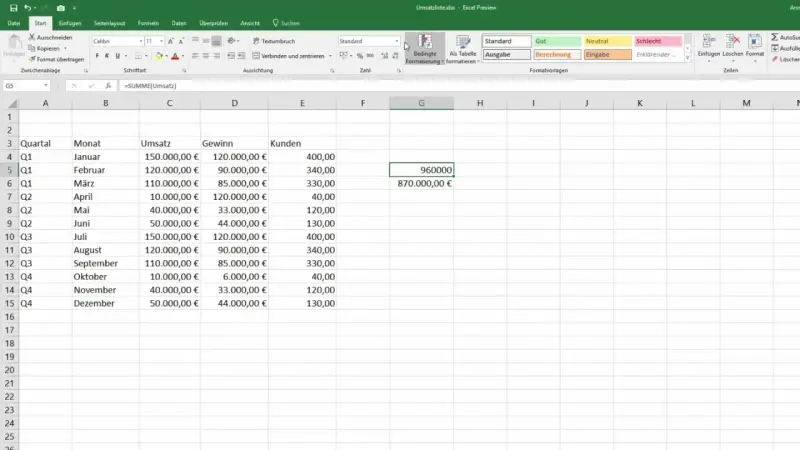Open the Calibri font name dropdown
800x450 pixels.
pos(141,41)
